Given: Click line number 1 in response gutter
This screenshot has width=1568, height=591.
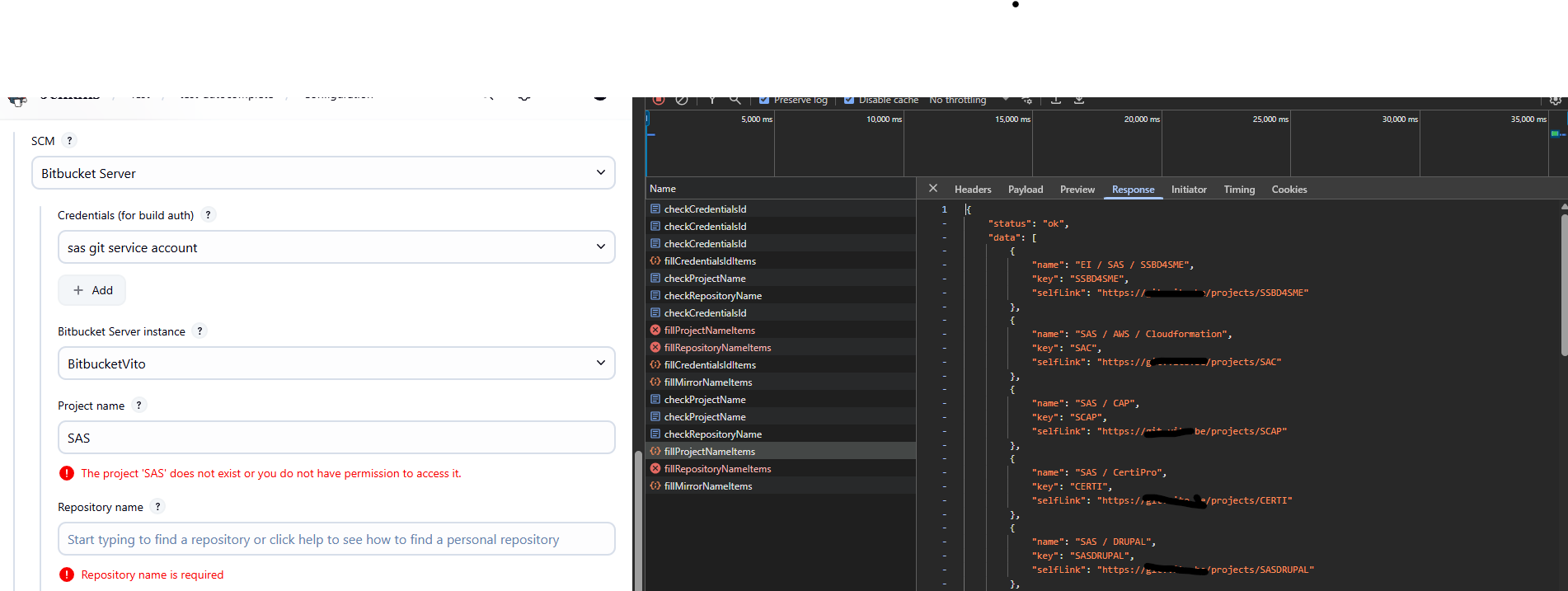Looking at the screenshot, I should pos(945,209).
